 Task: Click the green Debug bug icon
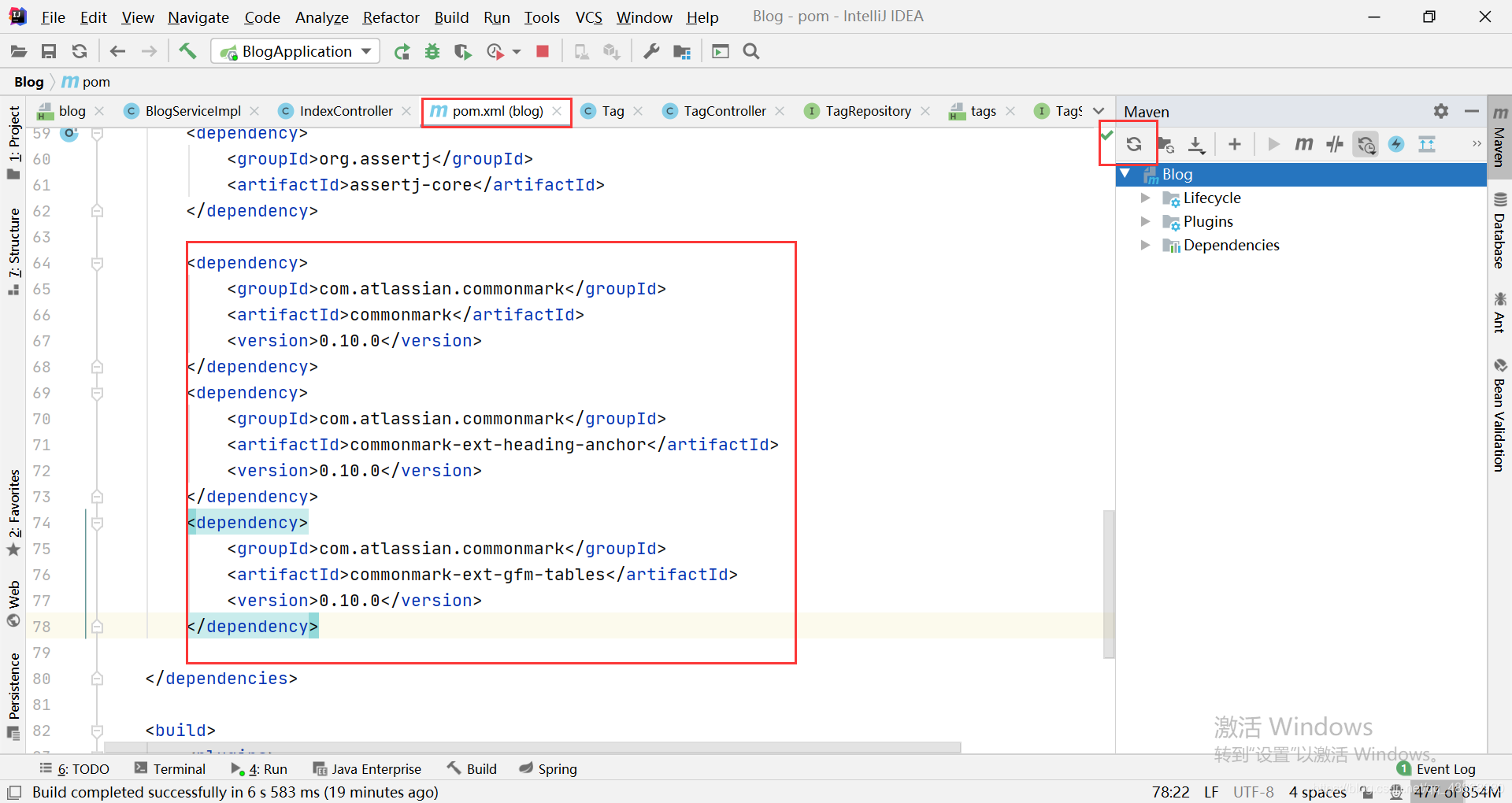click(x=432, y=51)
